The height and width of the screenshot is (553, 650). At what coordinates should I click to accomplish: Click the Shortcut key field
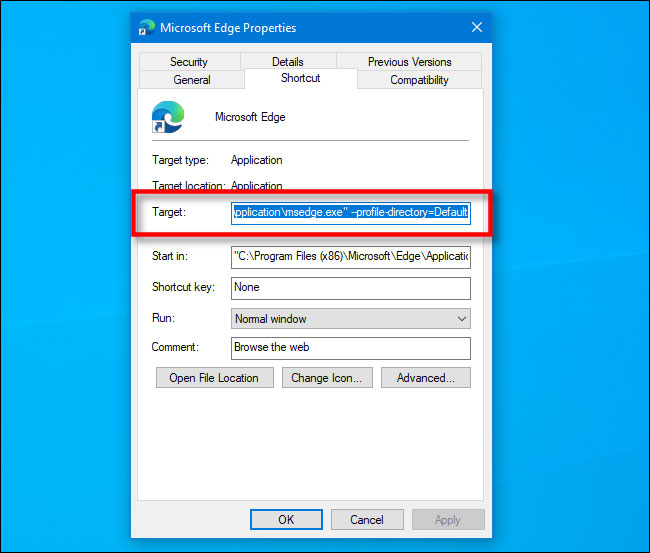pyautogui.click(x=351, y=288)
